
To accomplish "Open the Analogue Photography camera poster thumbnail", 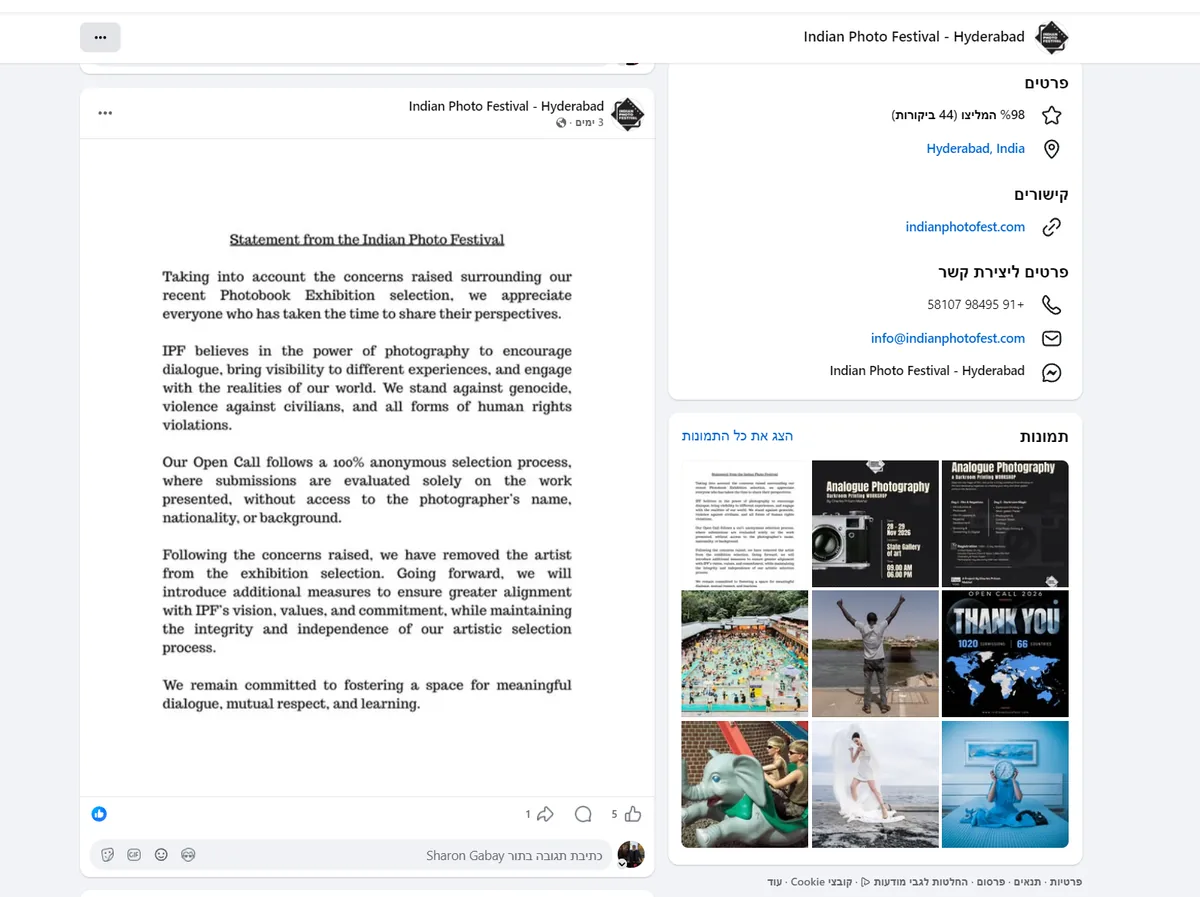I will pyautogui.click(x=875, y=523).
